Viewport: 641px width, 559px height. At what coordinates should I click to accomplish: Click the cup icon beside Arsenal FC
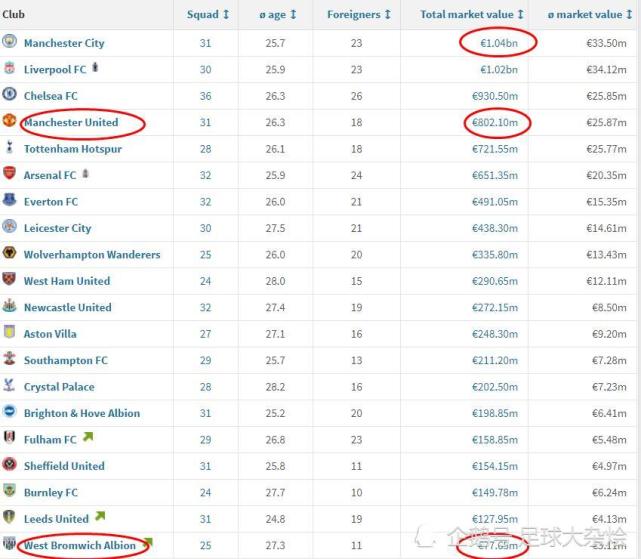click(x=85, y=173)
